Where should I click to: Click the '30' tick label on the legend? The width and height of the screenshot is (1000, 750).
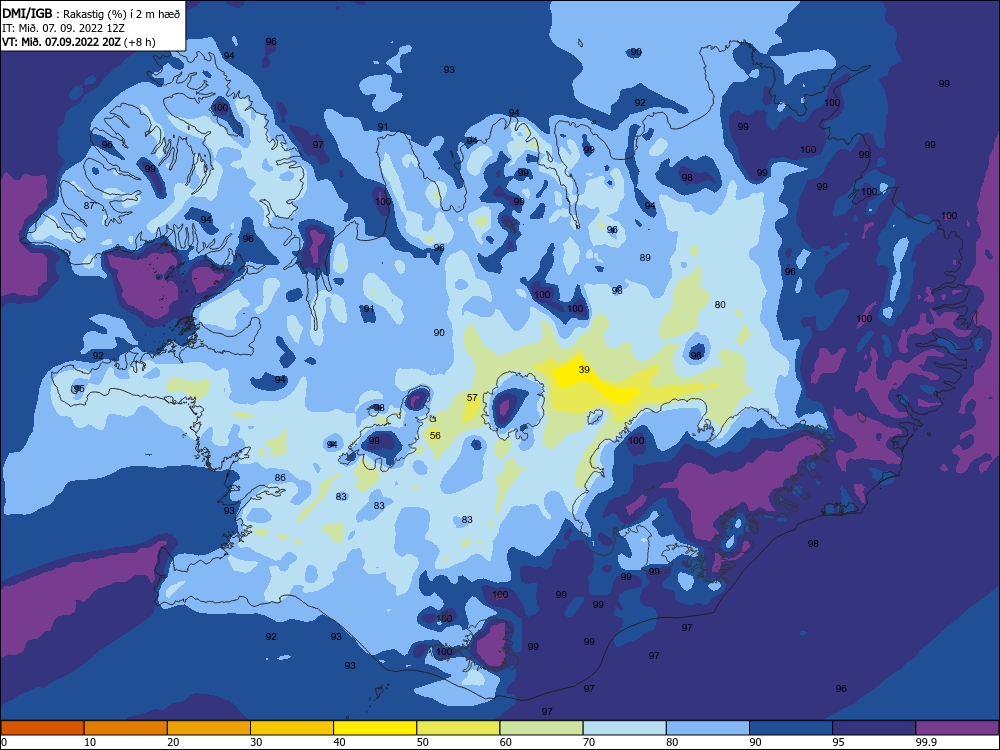[x=256, y=742]
